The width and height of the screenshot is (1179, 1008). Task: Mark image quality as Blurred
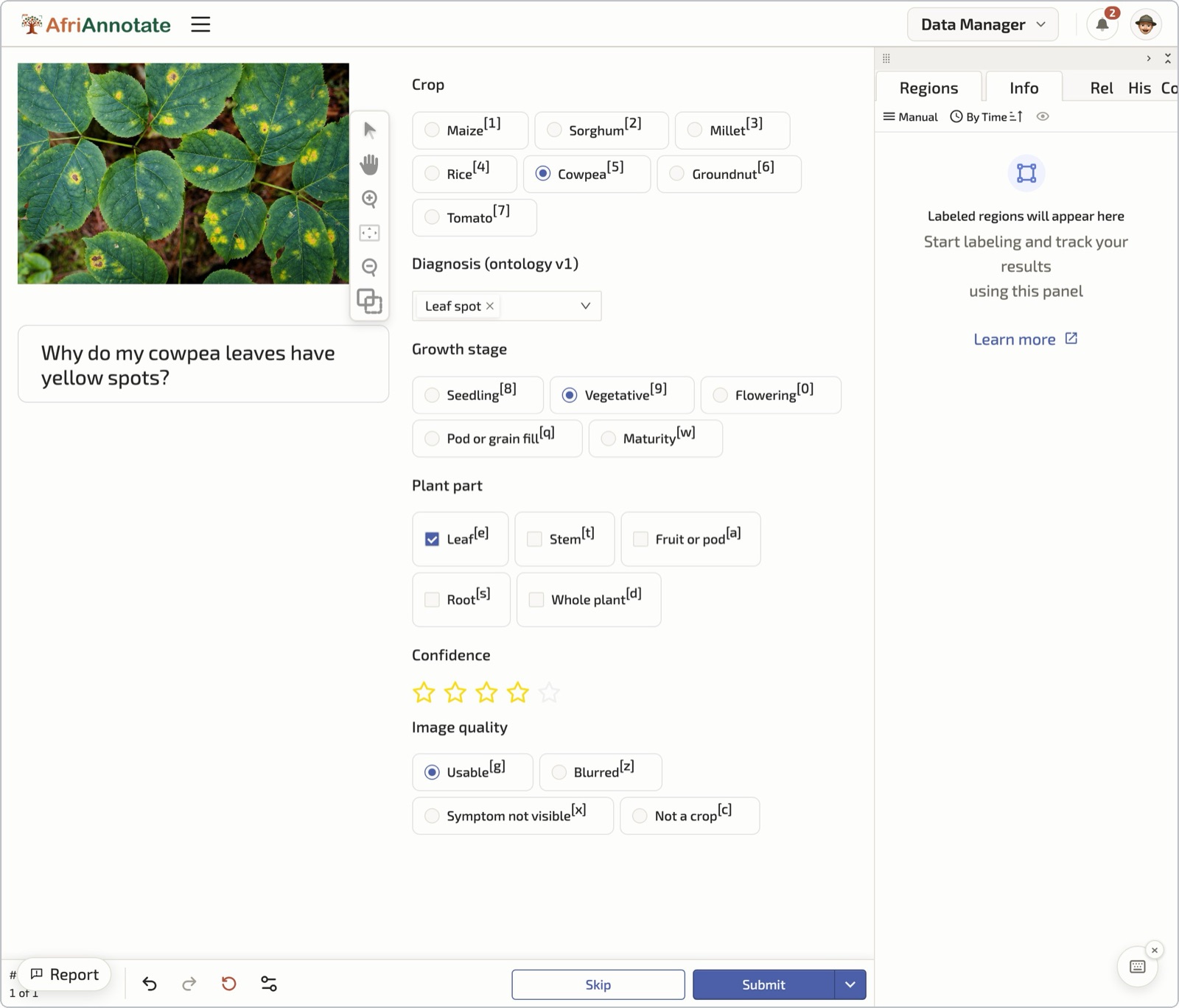pyautogui.click(x=601, y=772)
